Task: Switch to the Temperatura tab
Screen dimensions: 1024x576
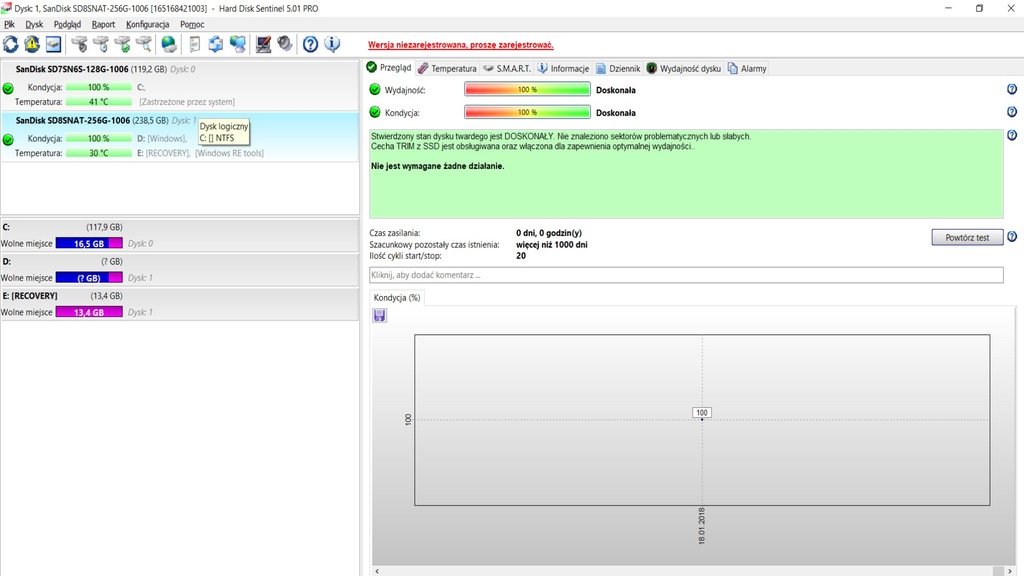Action: coord(447,69)
